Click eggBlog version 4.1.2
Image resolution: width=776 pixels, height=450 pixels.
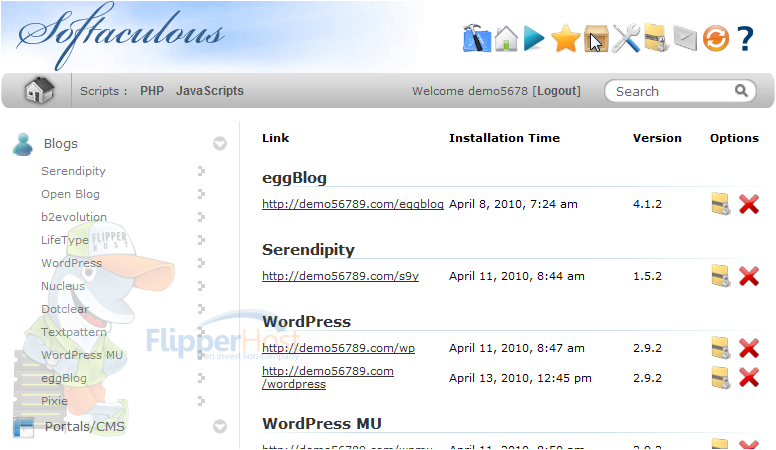coord(647,204)
